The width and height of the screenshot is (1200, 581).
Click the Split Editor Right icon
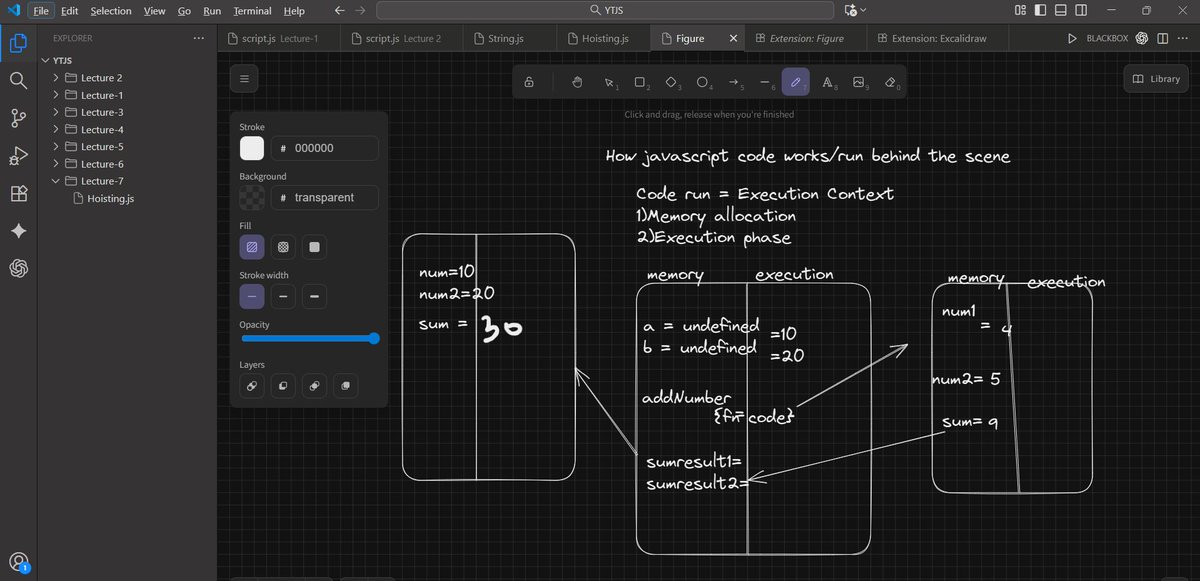coord(1162,38)
